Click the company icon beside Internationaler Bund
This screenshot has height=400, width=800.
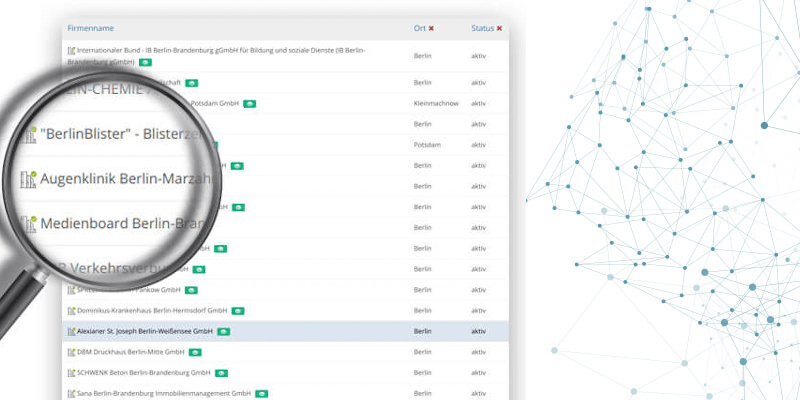coord(71,51)
